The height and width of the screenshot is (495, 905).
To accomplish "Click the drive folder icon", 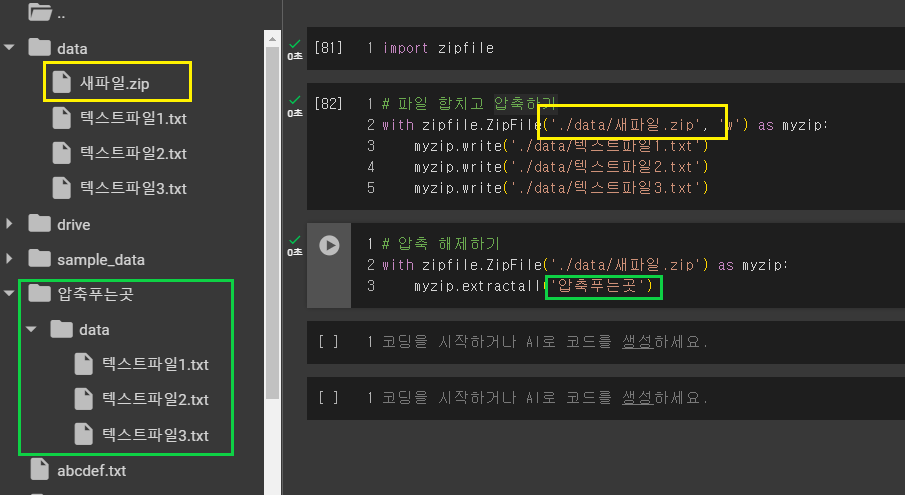I will point(40,223).
